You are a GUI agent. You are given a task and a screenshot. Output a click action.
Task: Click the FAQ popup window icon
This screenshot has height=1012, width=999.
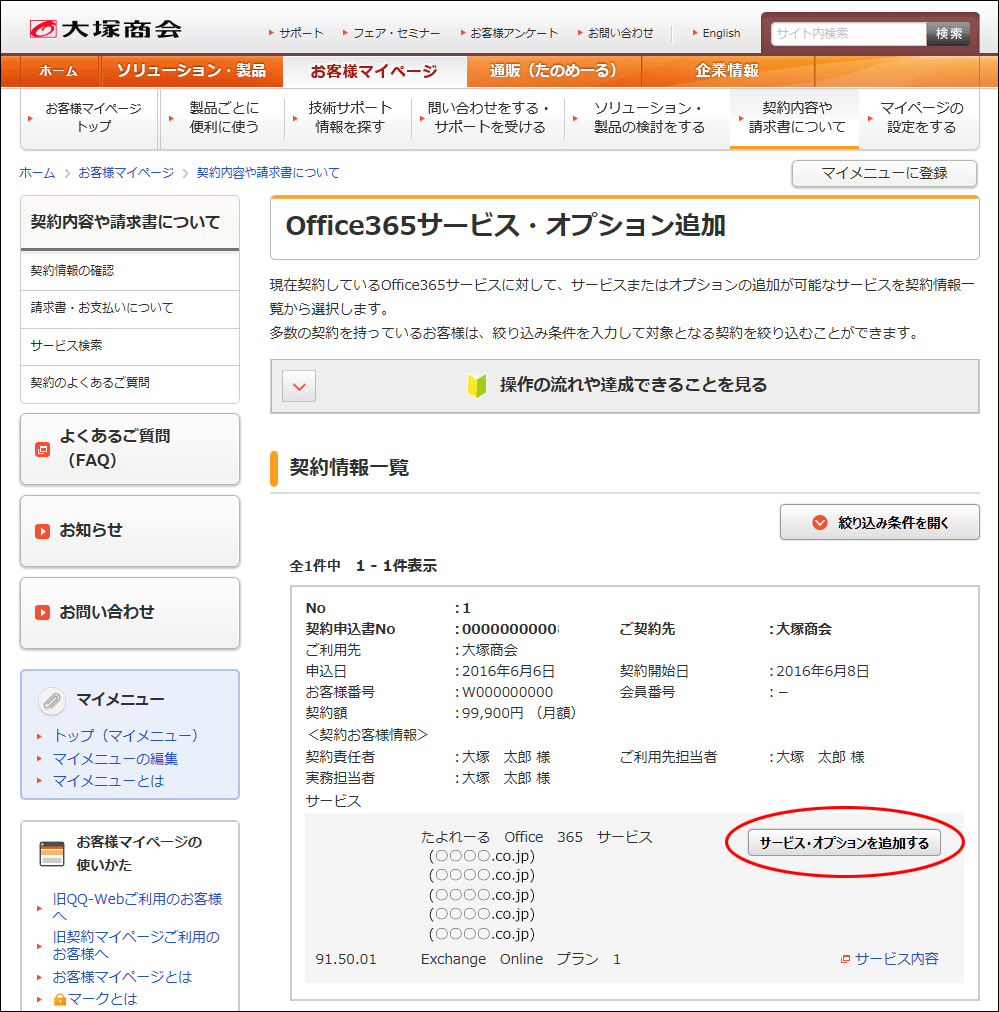coord(43,449)
